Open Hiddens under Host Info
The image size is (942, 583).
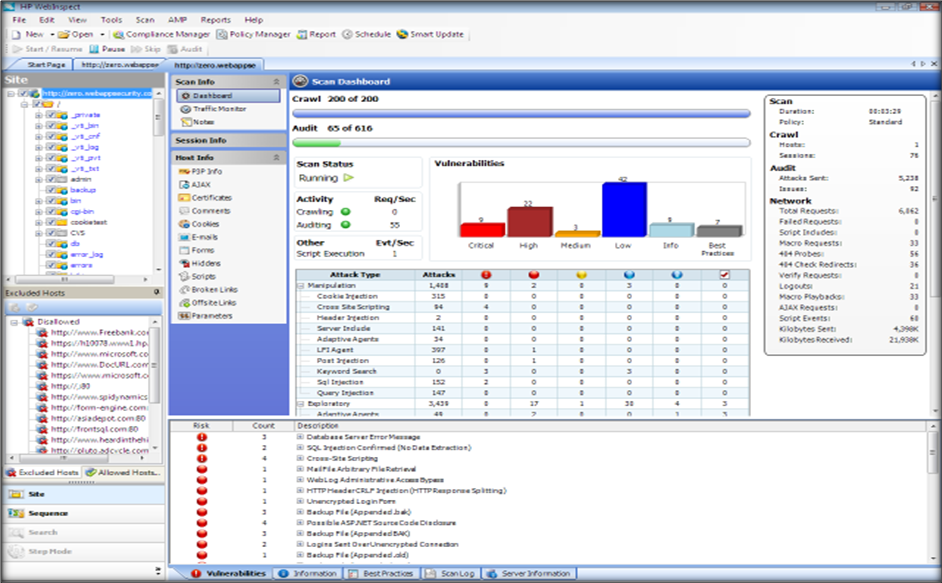199,263
